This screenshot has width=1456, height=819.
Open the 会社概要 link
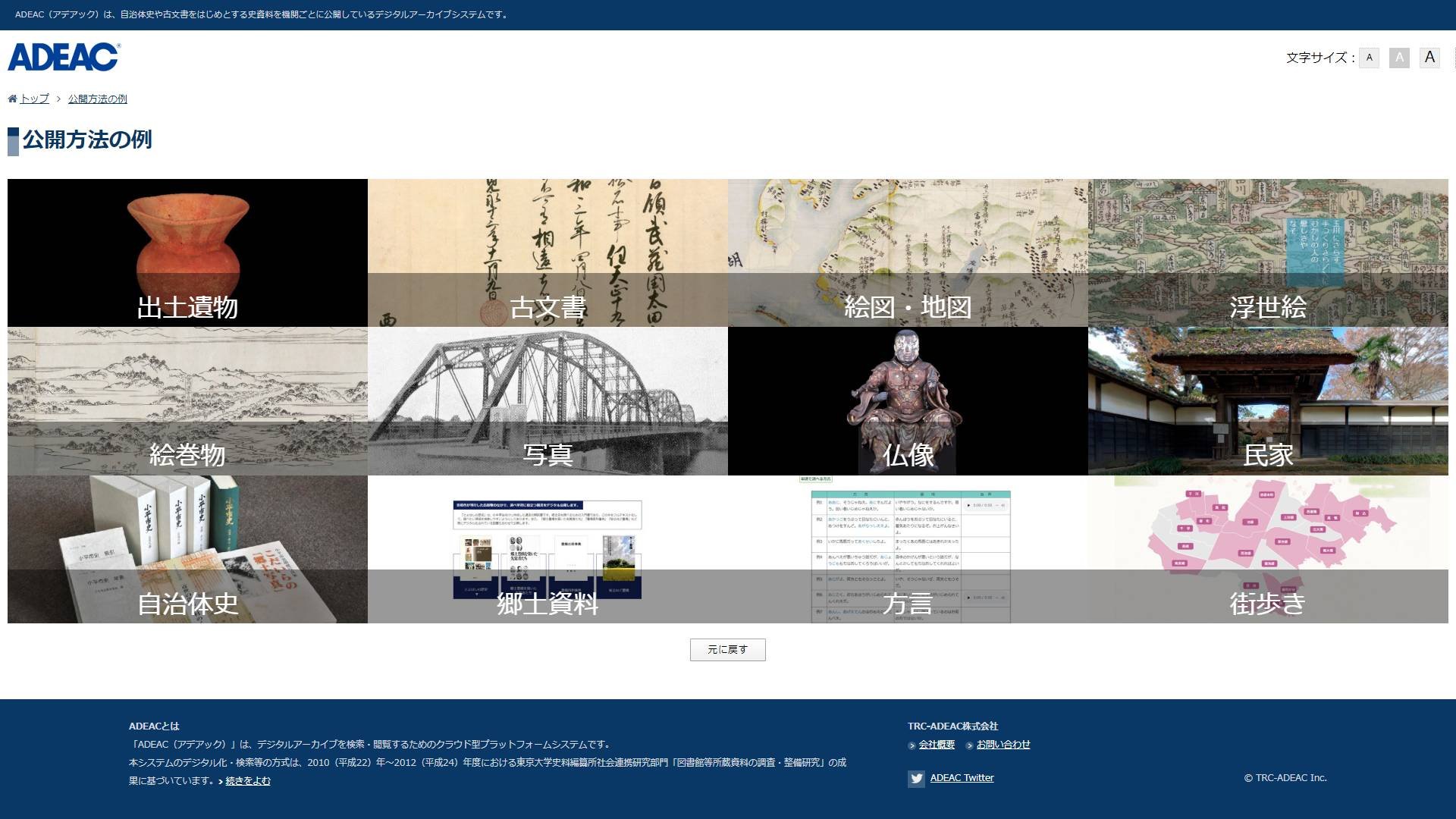click(x=937, y=745)
